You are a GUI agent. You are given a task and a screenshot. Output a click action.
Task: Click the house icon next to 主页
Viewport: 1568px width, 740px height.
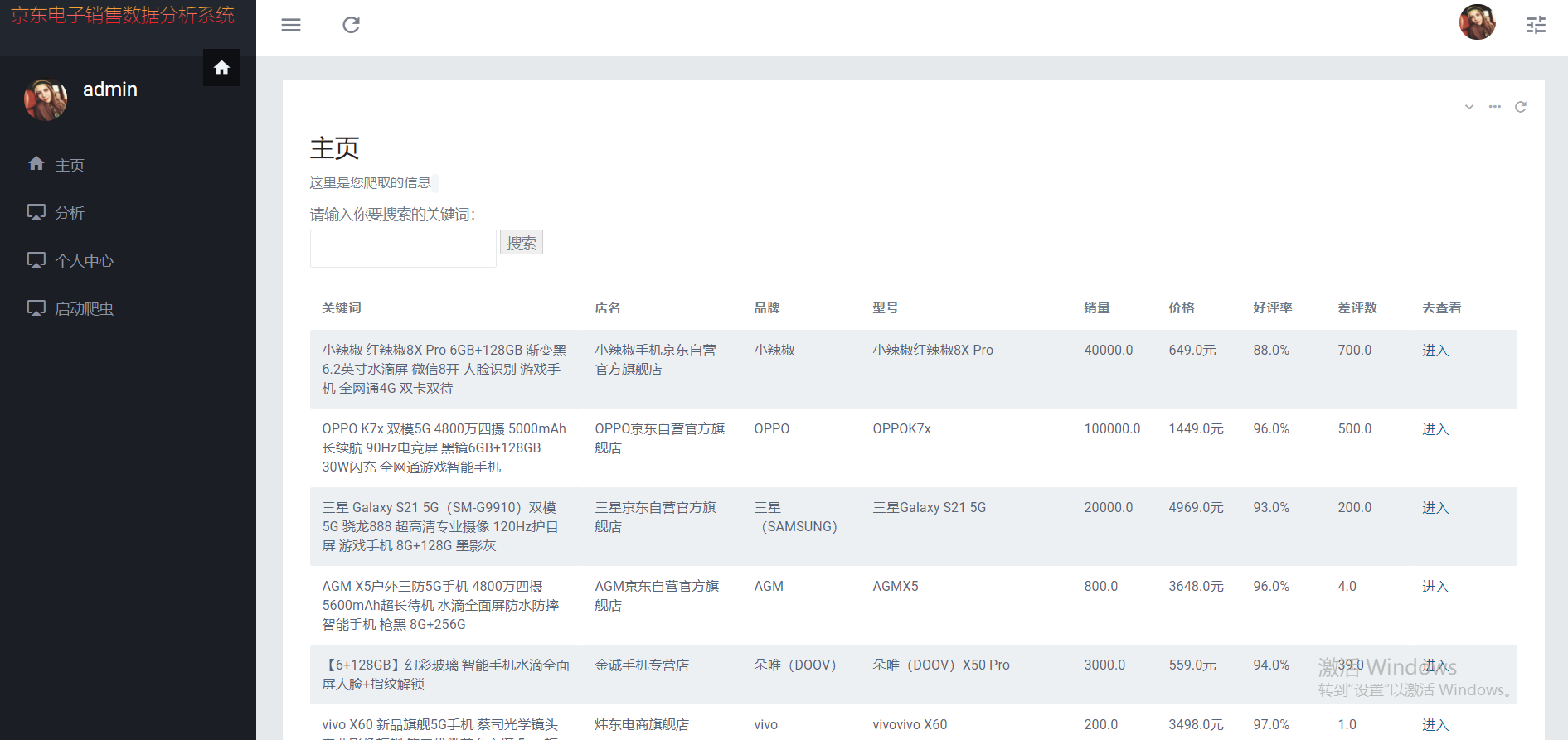coord(36,163)
